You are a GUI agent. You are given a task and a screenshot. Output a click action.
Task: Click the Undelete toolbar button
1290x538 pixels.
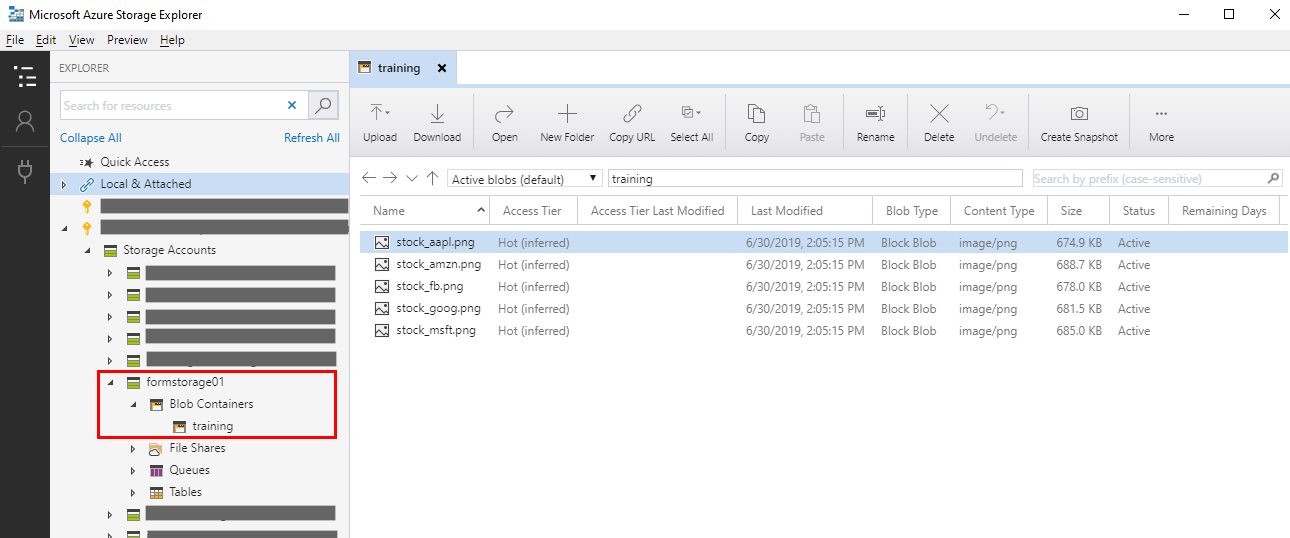click(995, 124)
